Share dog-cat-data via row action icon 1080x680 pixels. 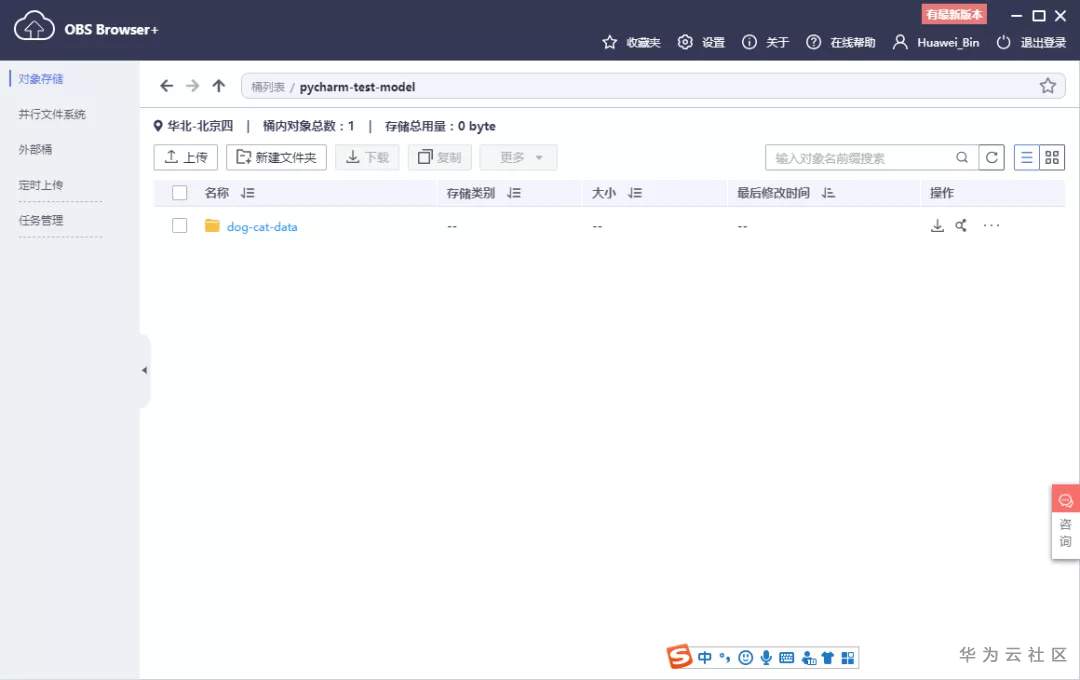pyautogui.click(x=962, y=225)
